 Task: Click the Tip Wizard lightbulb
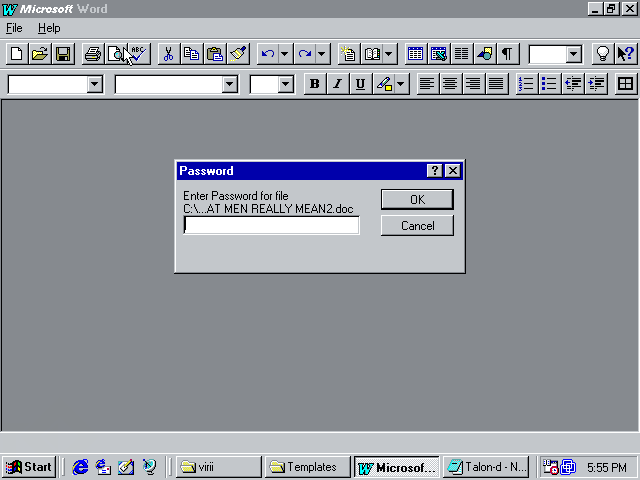pyautogui.click(x=603, y=53)
